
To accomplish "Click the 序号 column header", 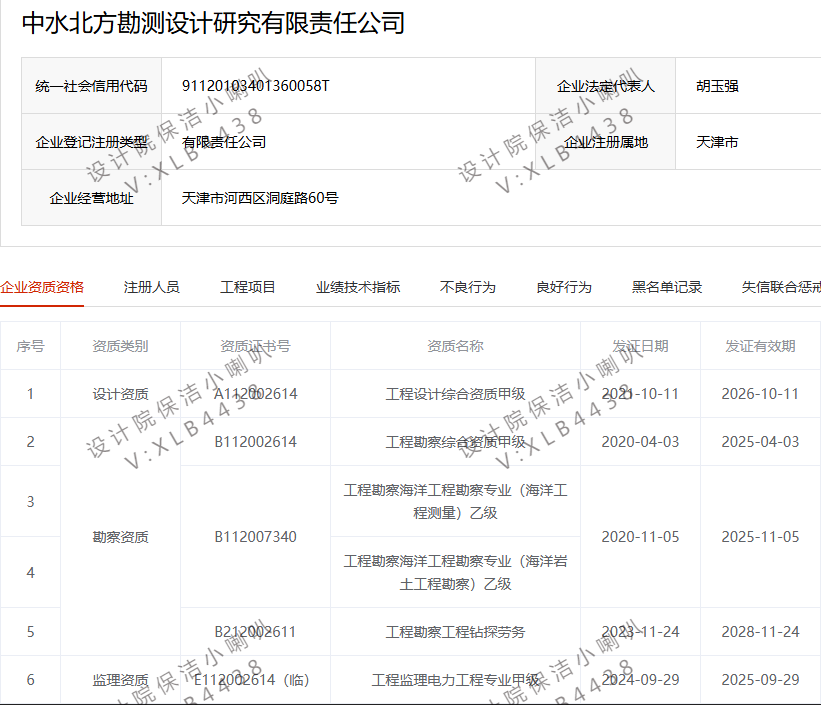I will [x=30, y=346].
